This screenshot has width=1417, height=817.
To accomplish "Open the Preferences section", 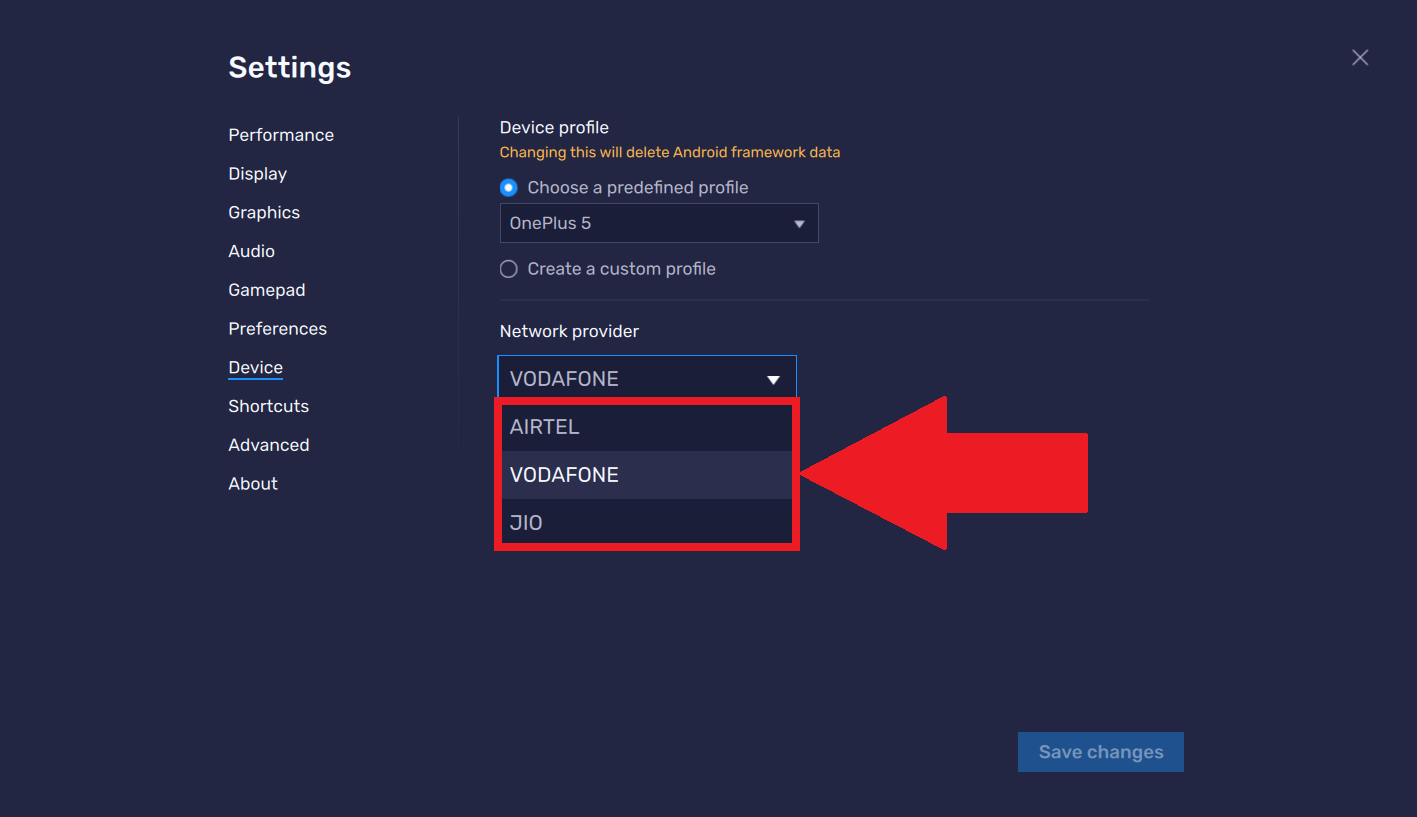I will [277, 329].
